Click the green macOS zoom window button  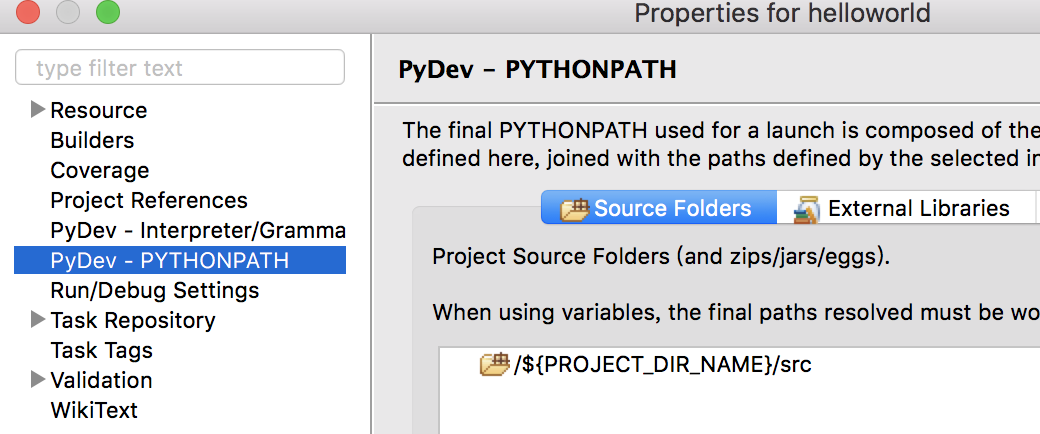click(108, 13)
